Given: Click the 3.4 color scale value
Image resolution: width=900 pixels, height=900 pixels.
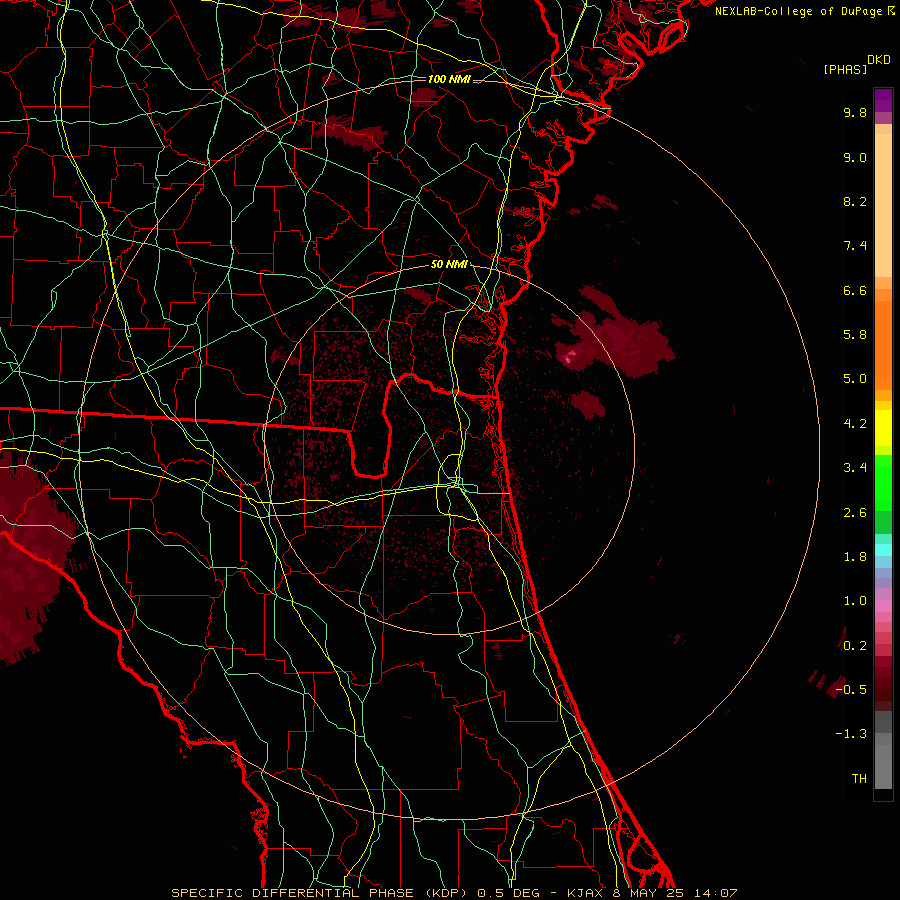Looking at the screenshot, I should [x=855, y=468].
